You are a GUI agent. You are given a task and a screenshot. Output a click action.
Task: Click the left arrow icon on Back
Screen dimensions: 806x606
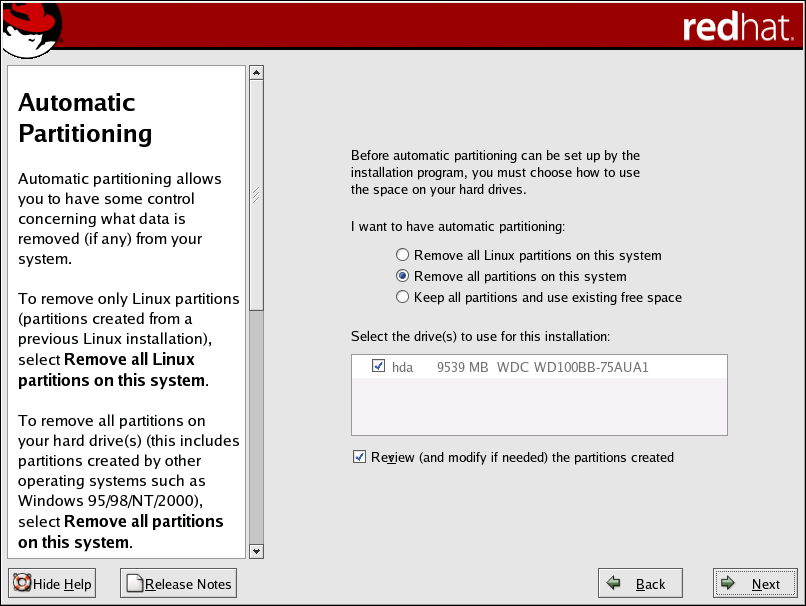(614, 584)
